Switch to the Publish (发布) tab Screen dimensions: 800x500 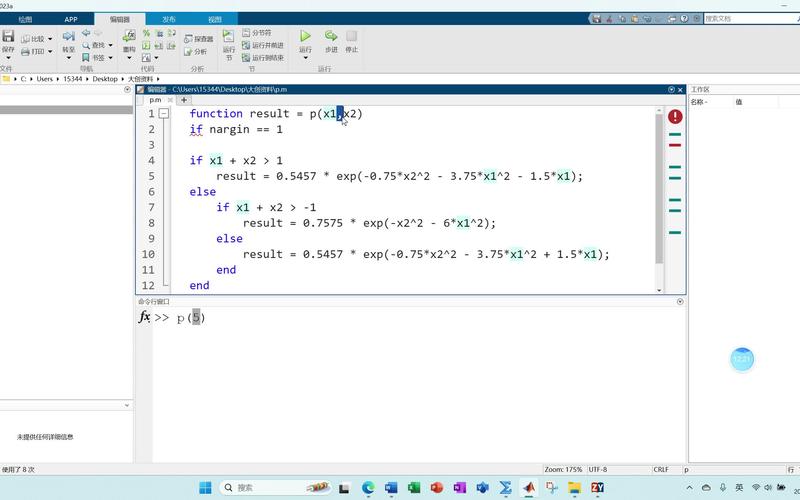point(167,19)
